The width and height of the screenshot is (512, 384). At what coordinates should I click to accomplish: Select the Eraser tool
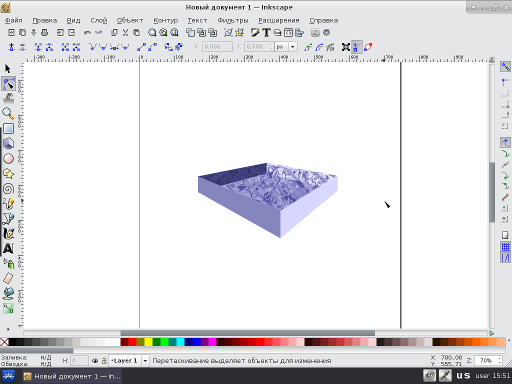(8, 278)
